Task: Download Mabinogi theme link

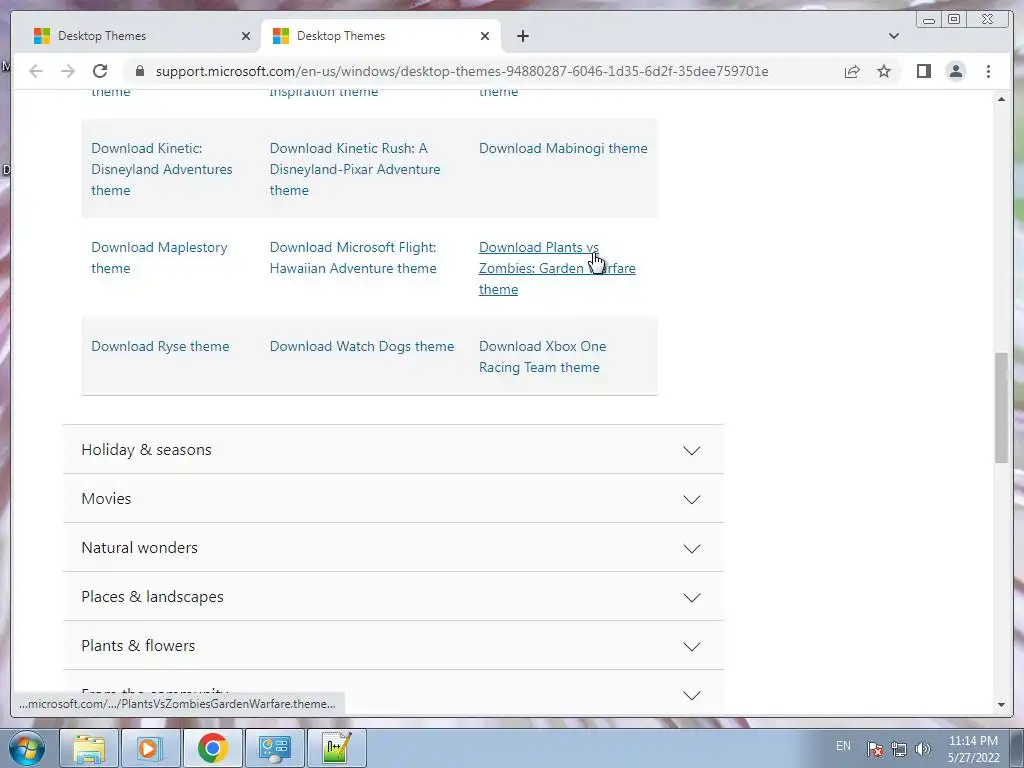Action: tap(563, 148)
